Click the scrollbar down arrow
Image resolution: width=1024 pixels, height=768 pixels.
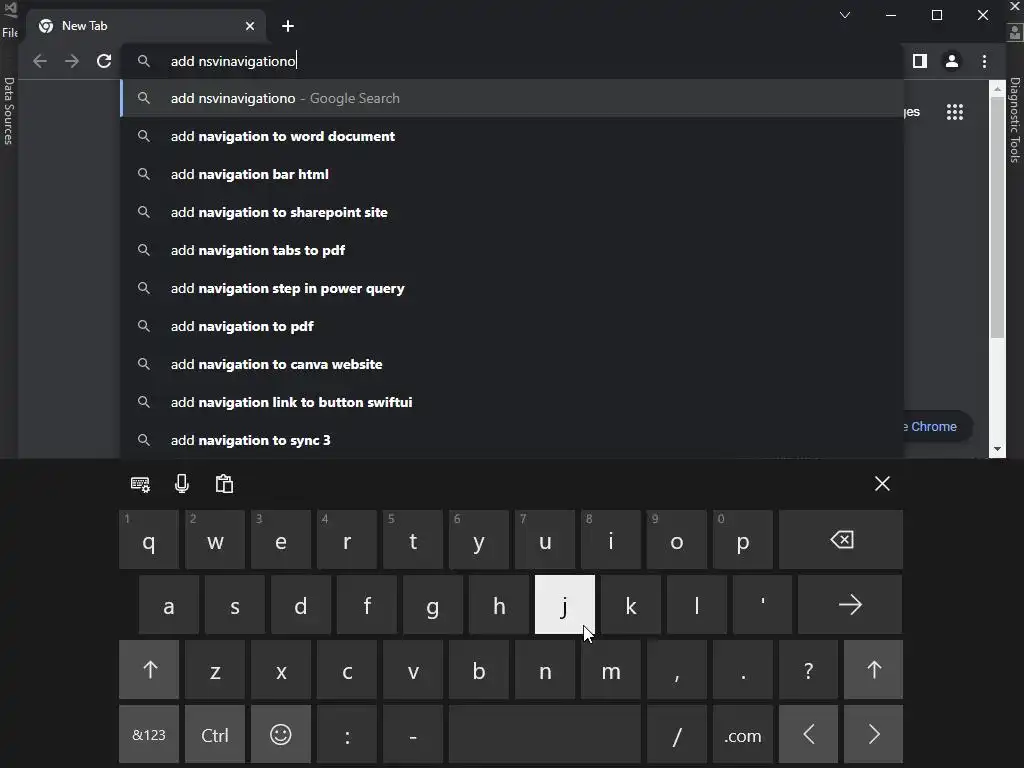997,449
